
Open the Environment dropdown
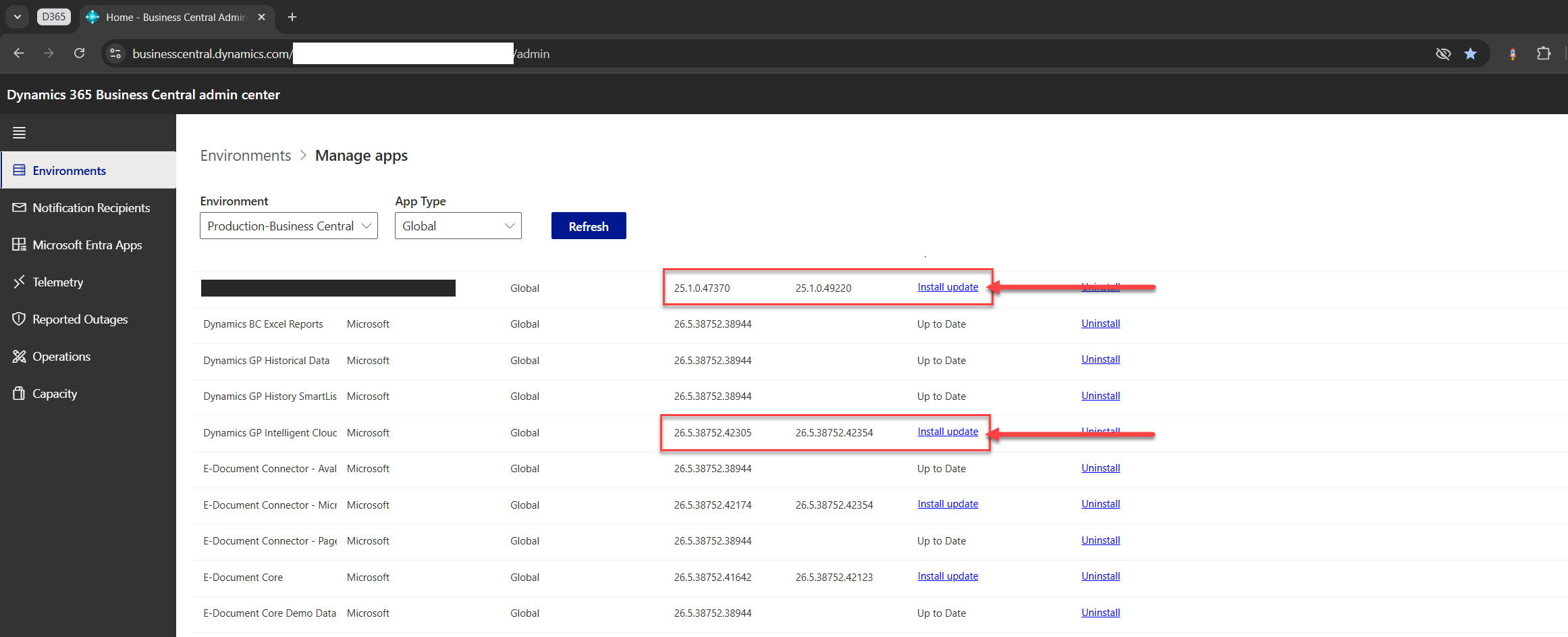point(289,226)
